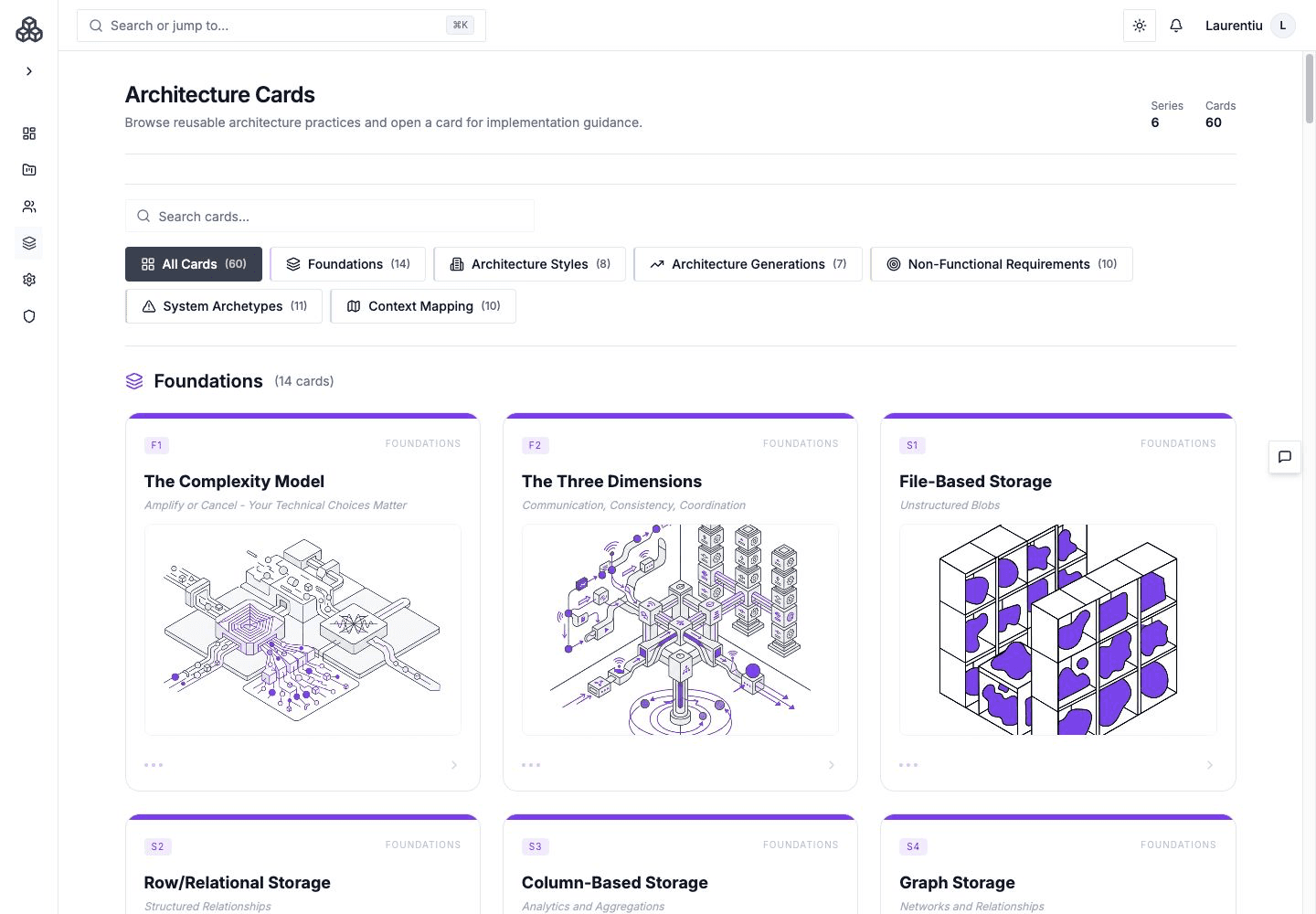The height and width of the screenshot is (914, 1316).
Task: Open the folder chart sidebar icon
Action: (x=29, y=170)
